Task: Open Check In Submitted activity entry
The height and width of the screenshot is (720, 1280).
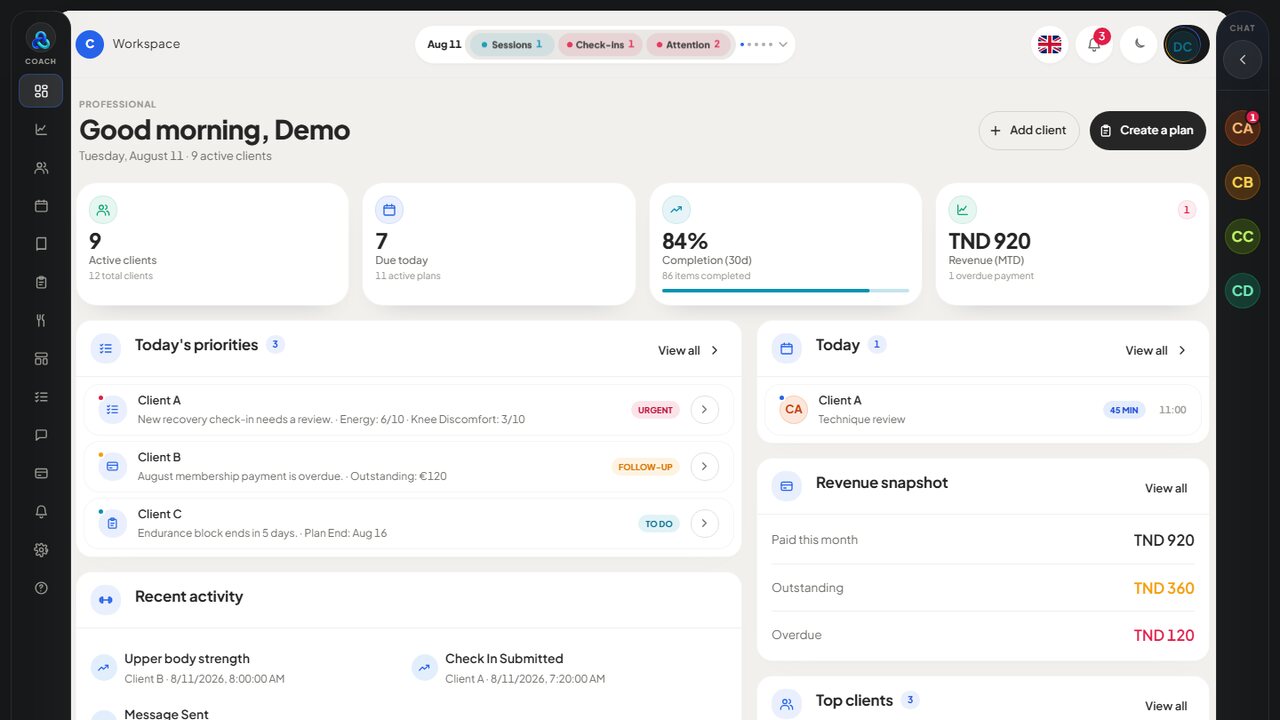Action: click(565, 668)
